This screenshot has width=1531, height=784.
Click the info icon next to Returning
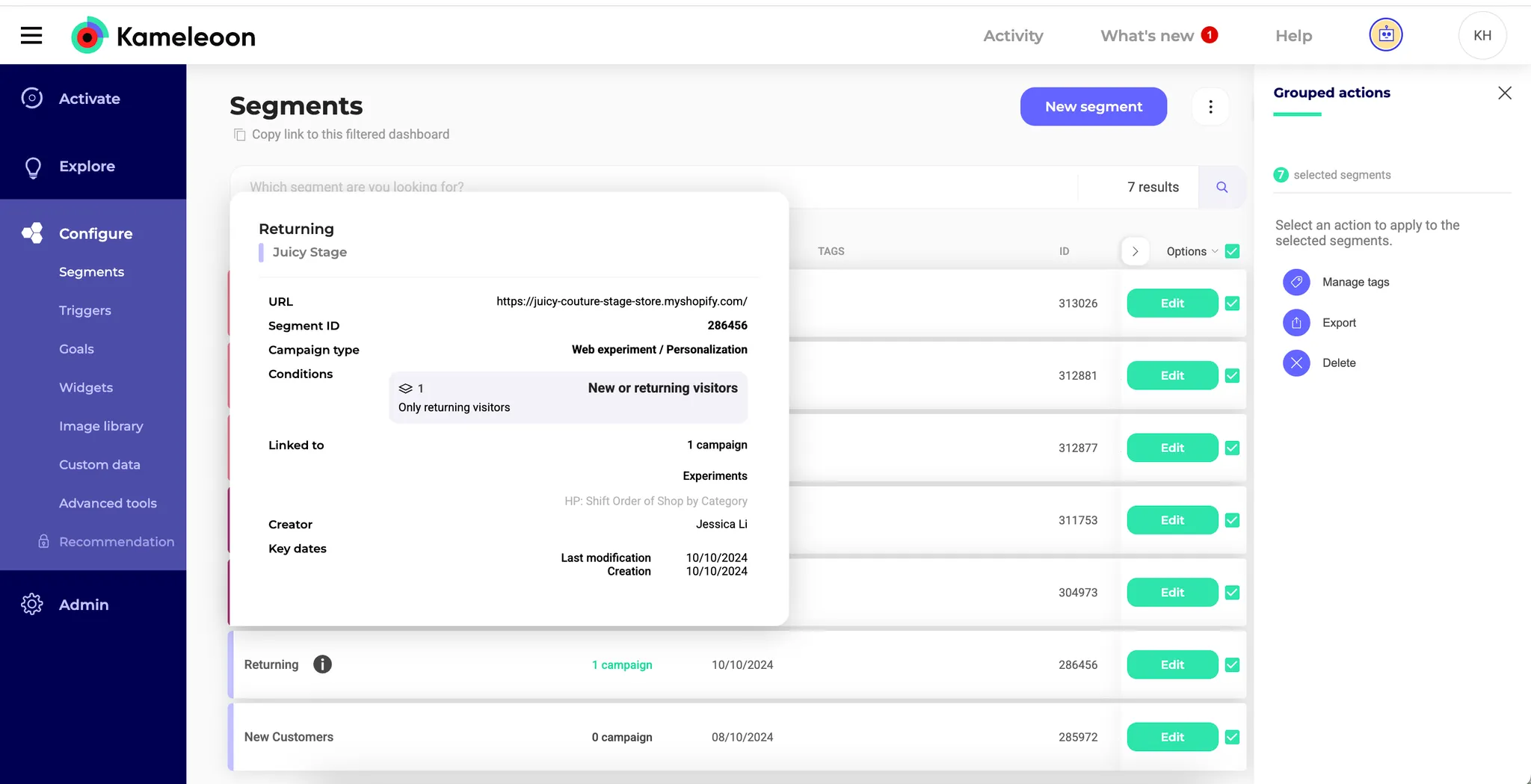(322, 664)
